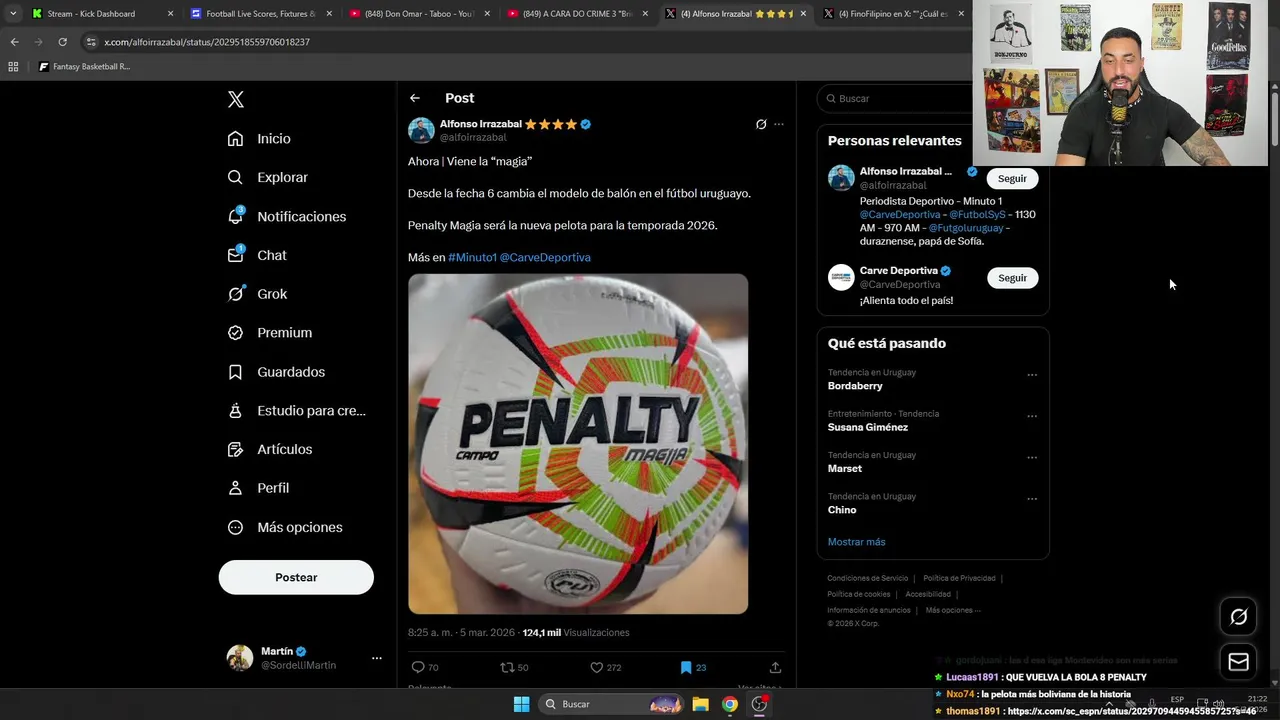Switch to Football Live Scores tab
Screen dimensions: 1280x720
coord(260,14)
